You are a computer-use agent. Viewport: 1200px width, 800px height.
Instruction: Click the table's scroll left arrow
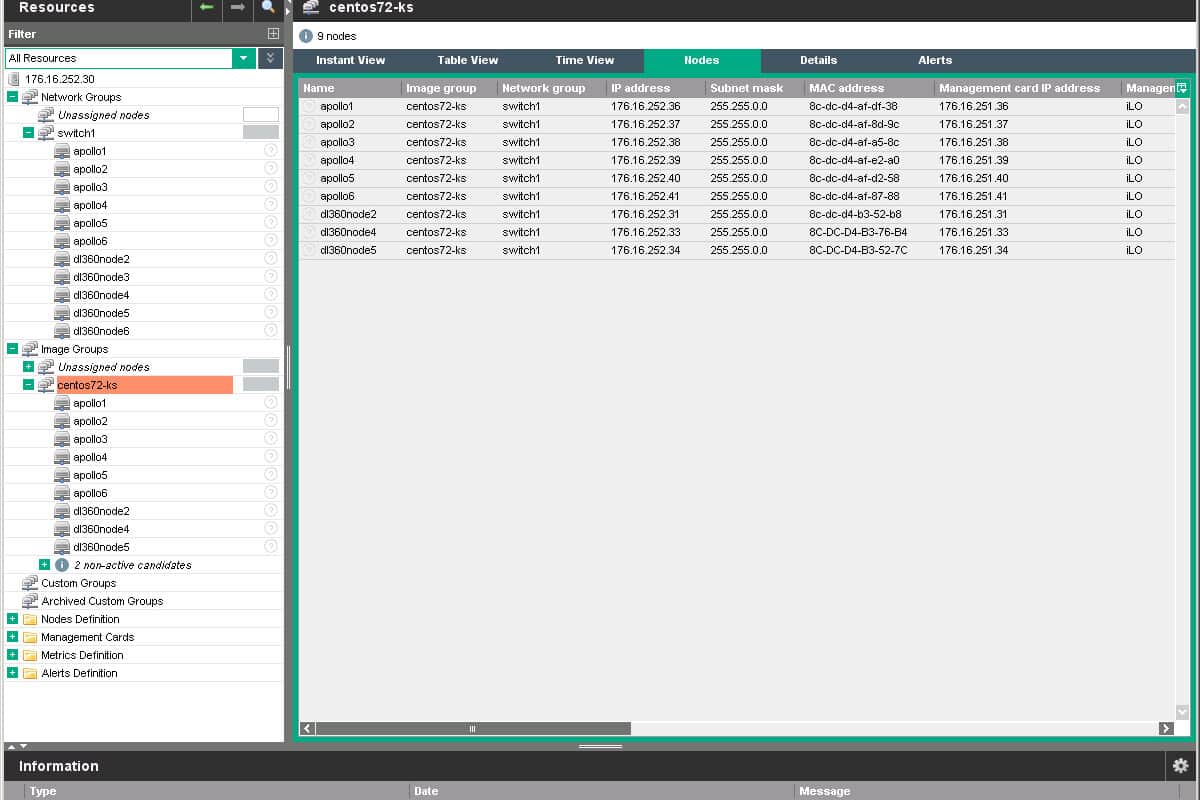tap(307, 728)
